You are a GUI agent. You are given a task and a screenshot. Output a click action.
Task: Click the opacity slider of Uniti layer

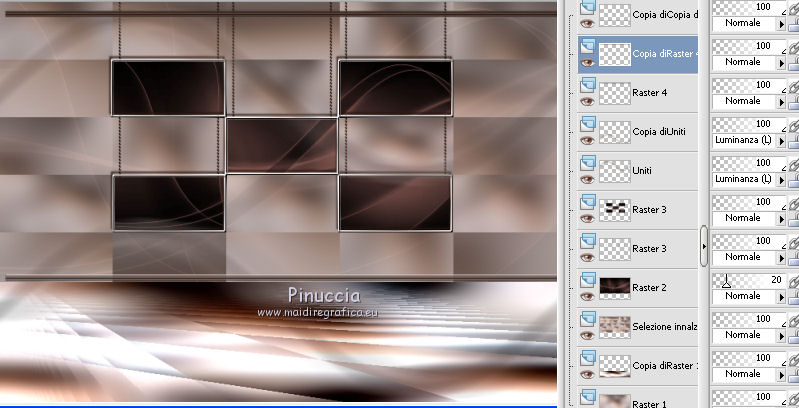(749, 162)
